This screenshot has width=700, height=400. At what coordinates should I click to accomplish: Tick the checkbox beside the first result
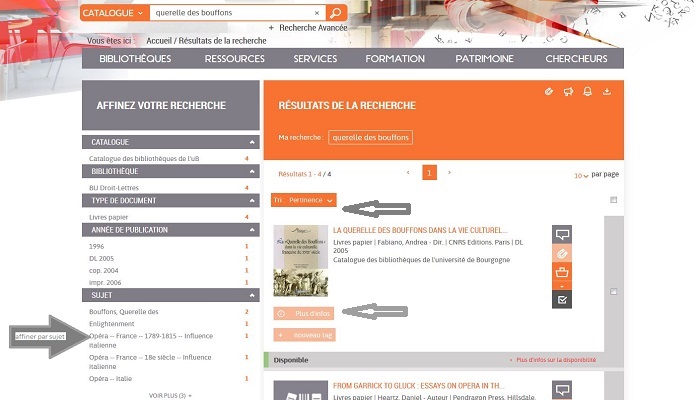pyautogui.click(x=613, y=291)
